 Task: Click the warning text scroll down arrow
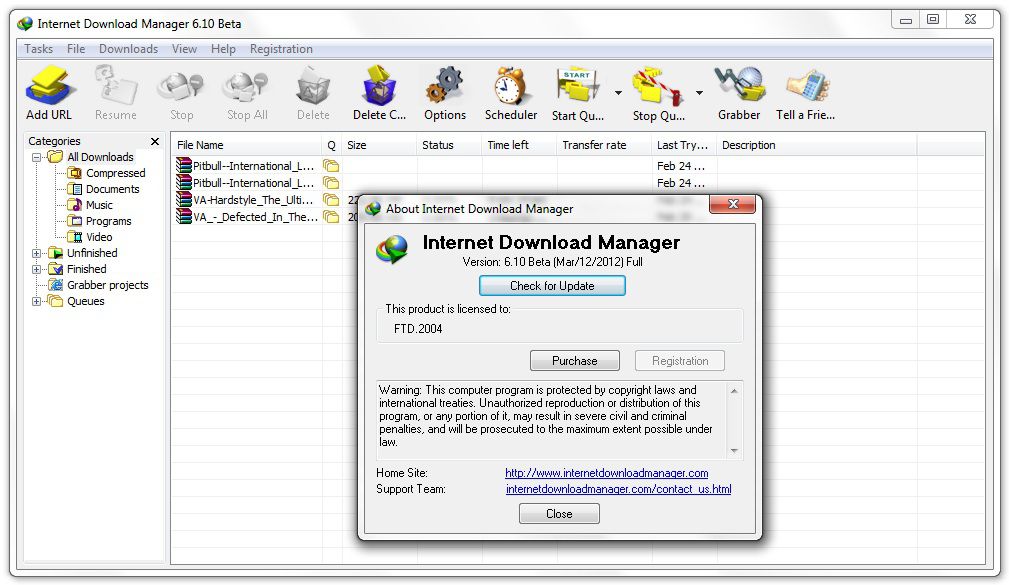(x=734, y=451)
